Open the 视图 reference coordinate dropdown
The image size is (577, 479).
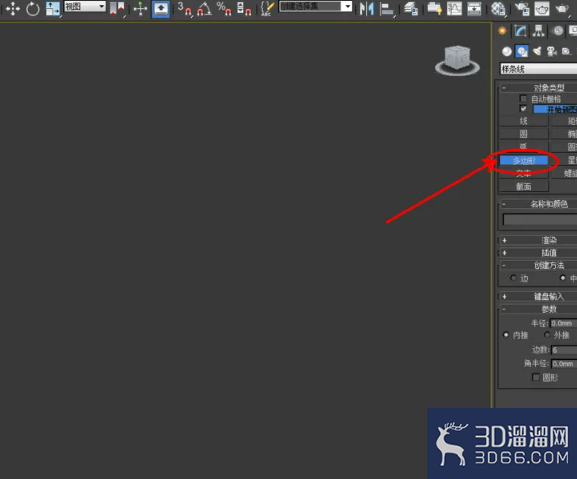click(85, 6)
